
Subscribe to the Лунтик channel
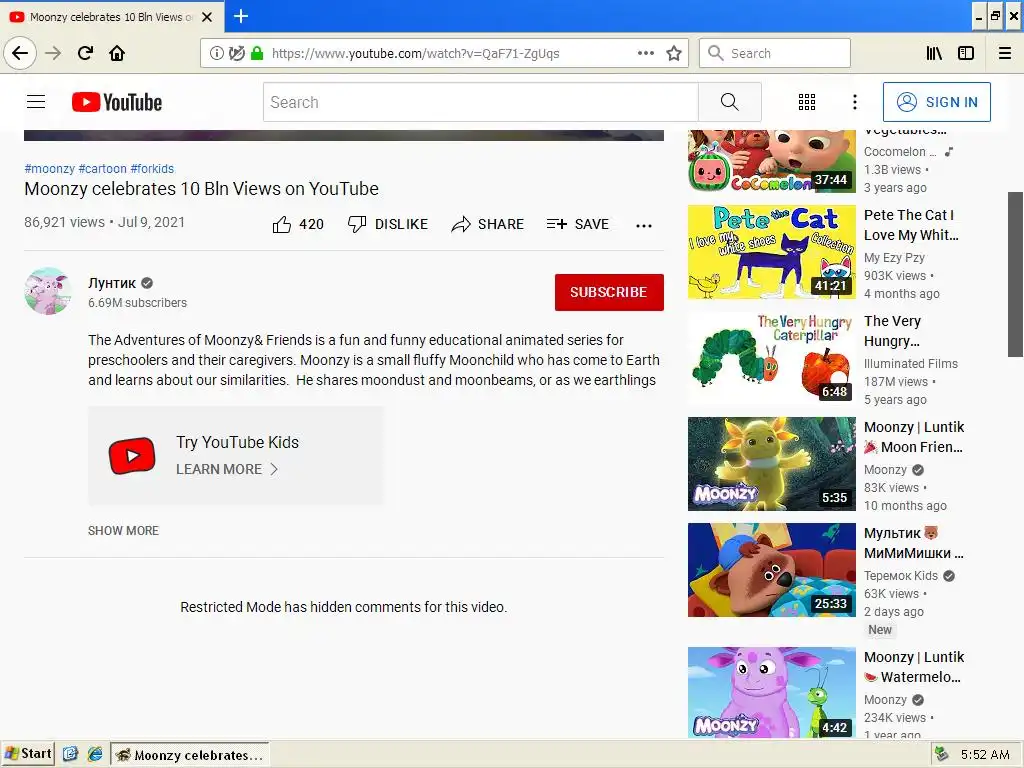click(609, 292)
